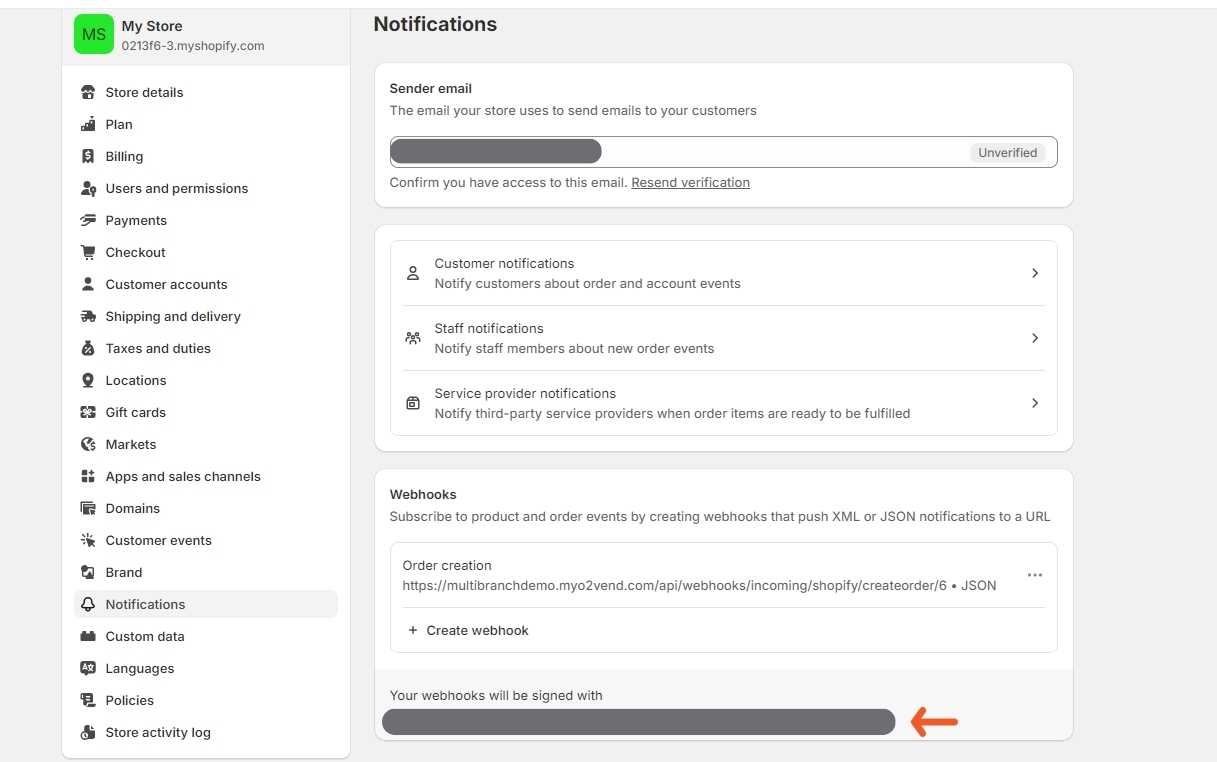Screen dimensions: 1217x762
Task: Switch to the Notifications settings section
Action: 145,604
